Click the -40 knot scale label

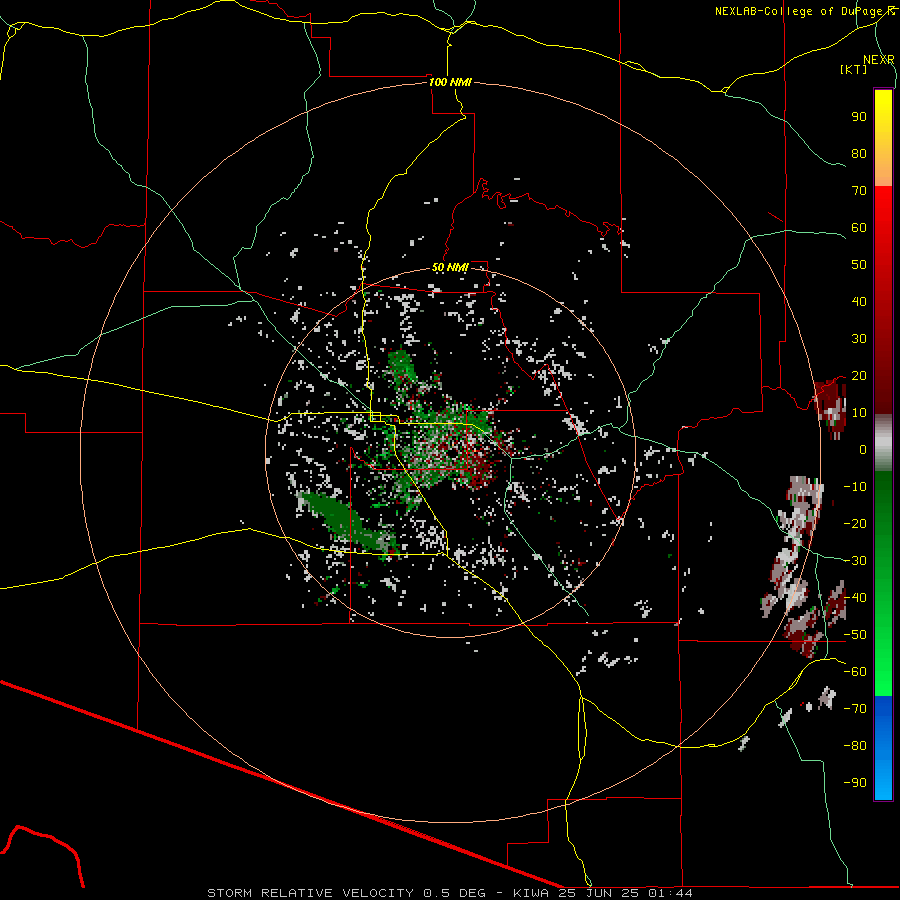point(855,598)
